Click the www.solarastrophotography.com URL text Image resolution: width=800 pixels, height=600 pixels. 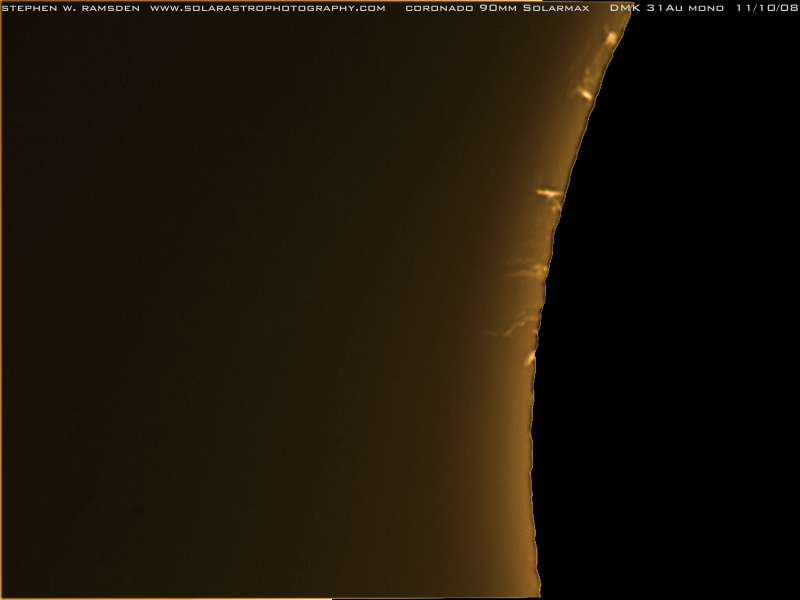(268, 8)
